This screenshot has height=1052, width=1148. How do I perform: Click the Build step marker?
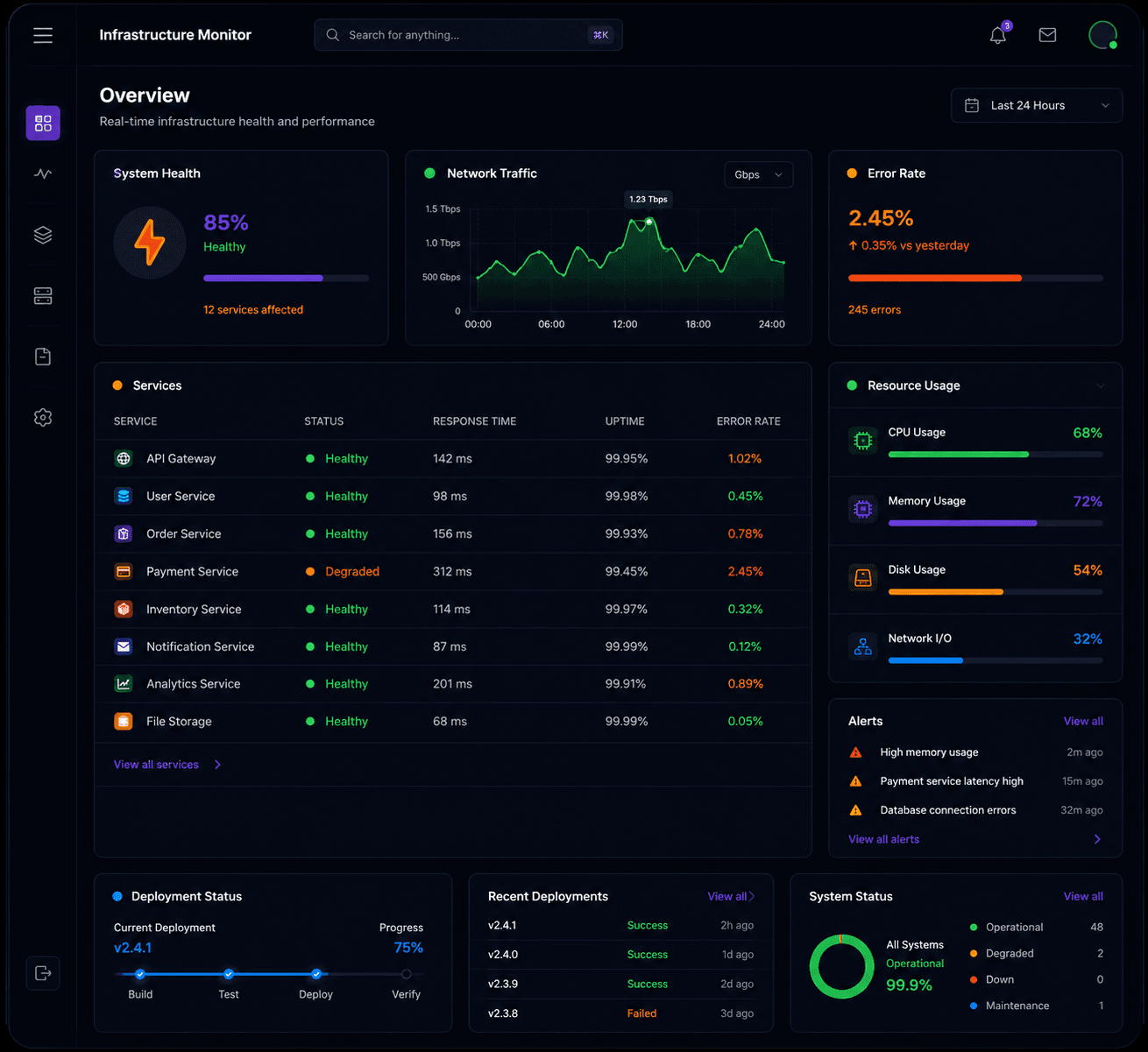[x=140, y=974]
